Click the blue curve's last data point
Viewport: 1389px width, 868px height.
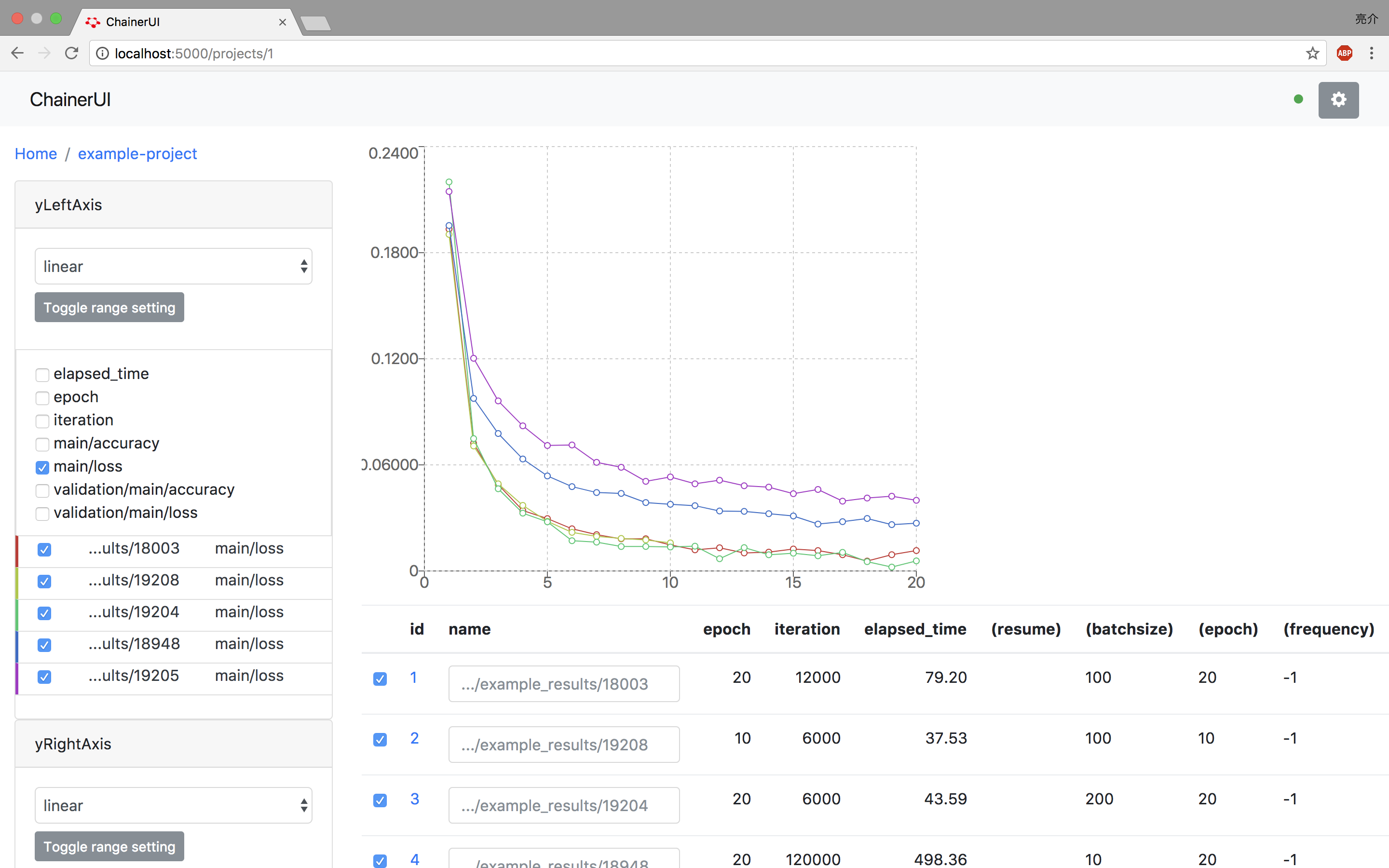click(916, 523)
